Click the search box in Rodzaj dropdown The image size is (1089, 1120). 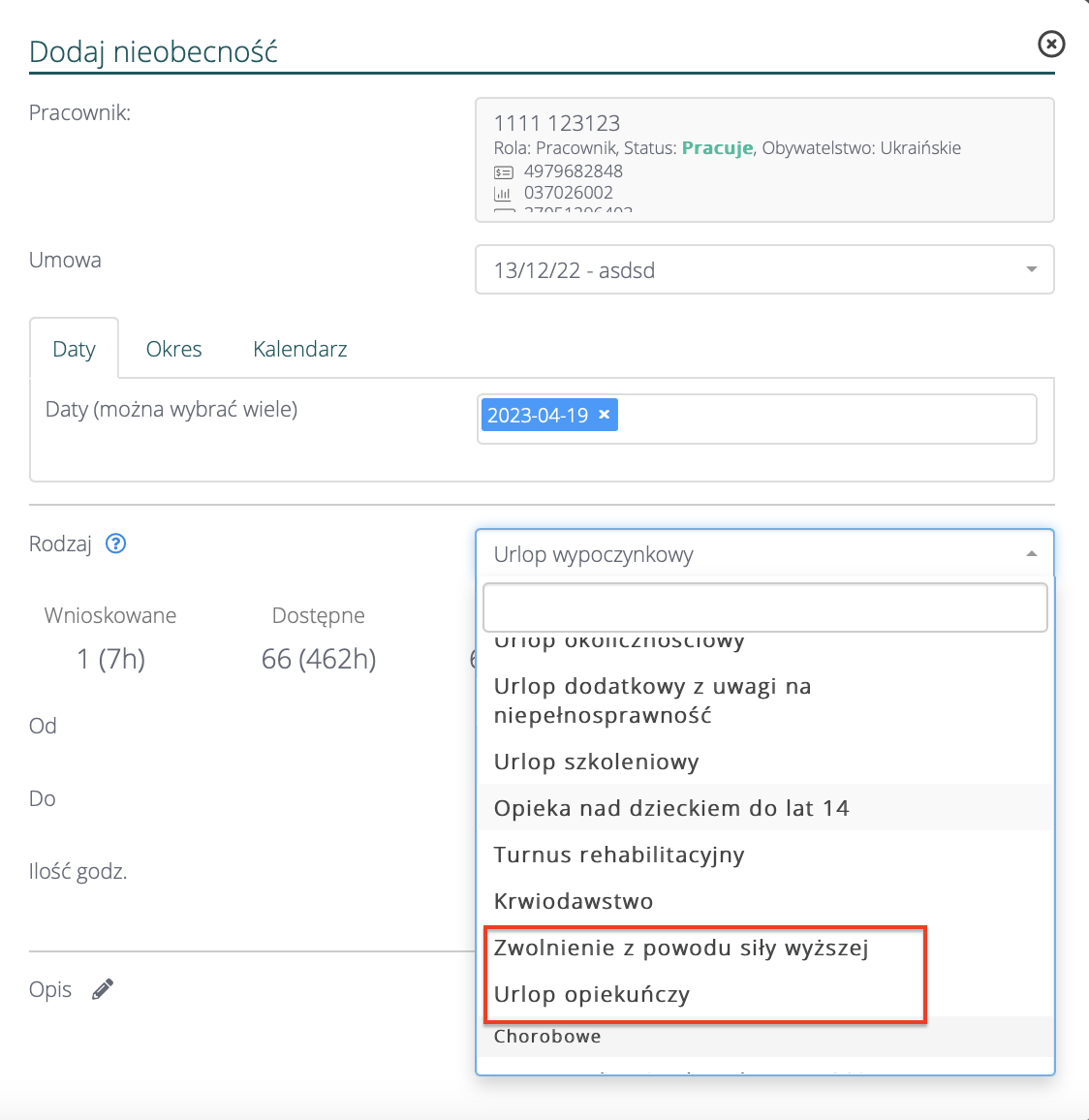point(764,607)
